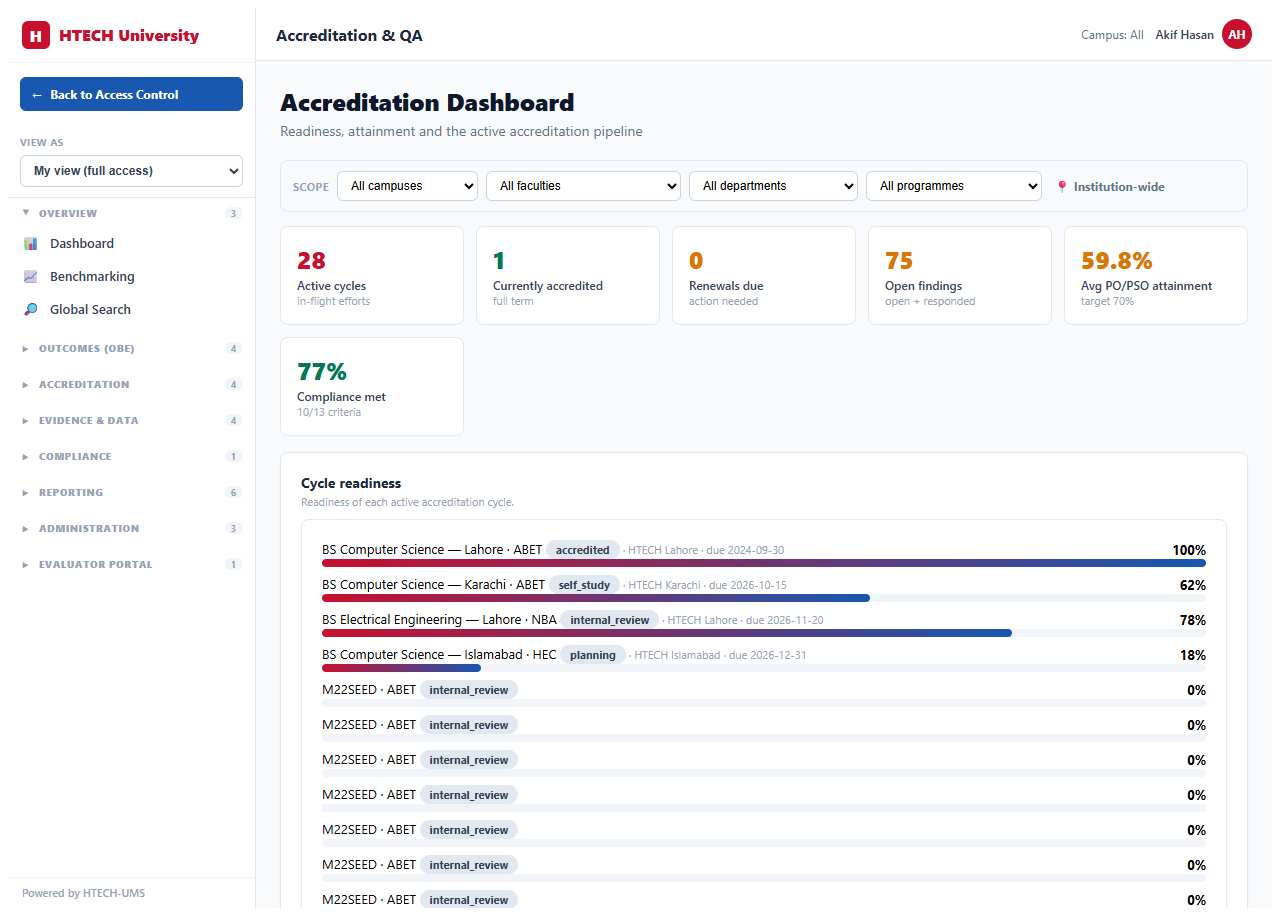Click the 62% readiness value
1280x916 pixels.
pos(1193,585)
